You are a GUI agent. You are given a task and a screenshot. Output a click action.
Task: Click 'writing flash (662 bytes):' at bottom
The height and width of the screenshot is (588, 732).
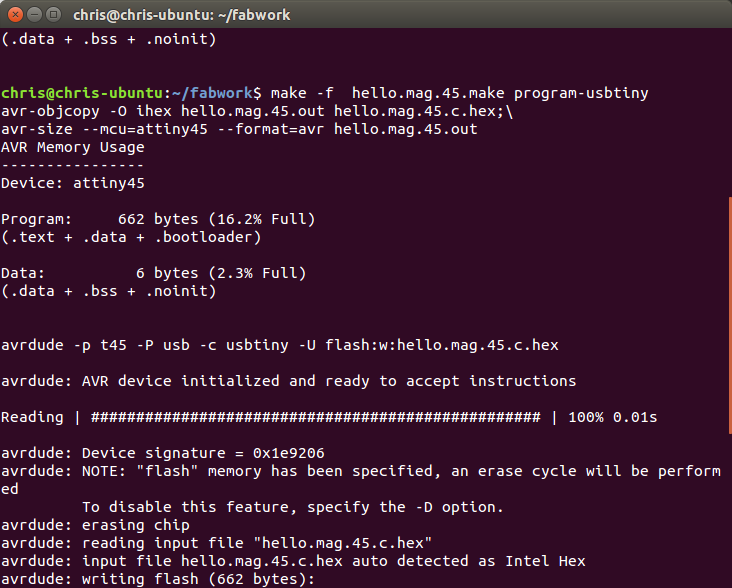198,579
